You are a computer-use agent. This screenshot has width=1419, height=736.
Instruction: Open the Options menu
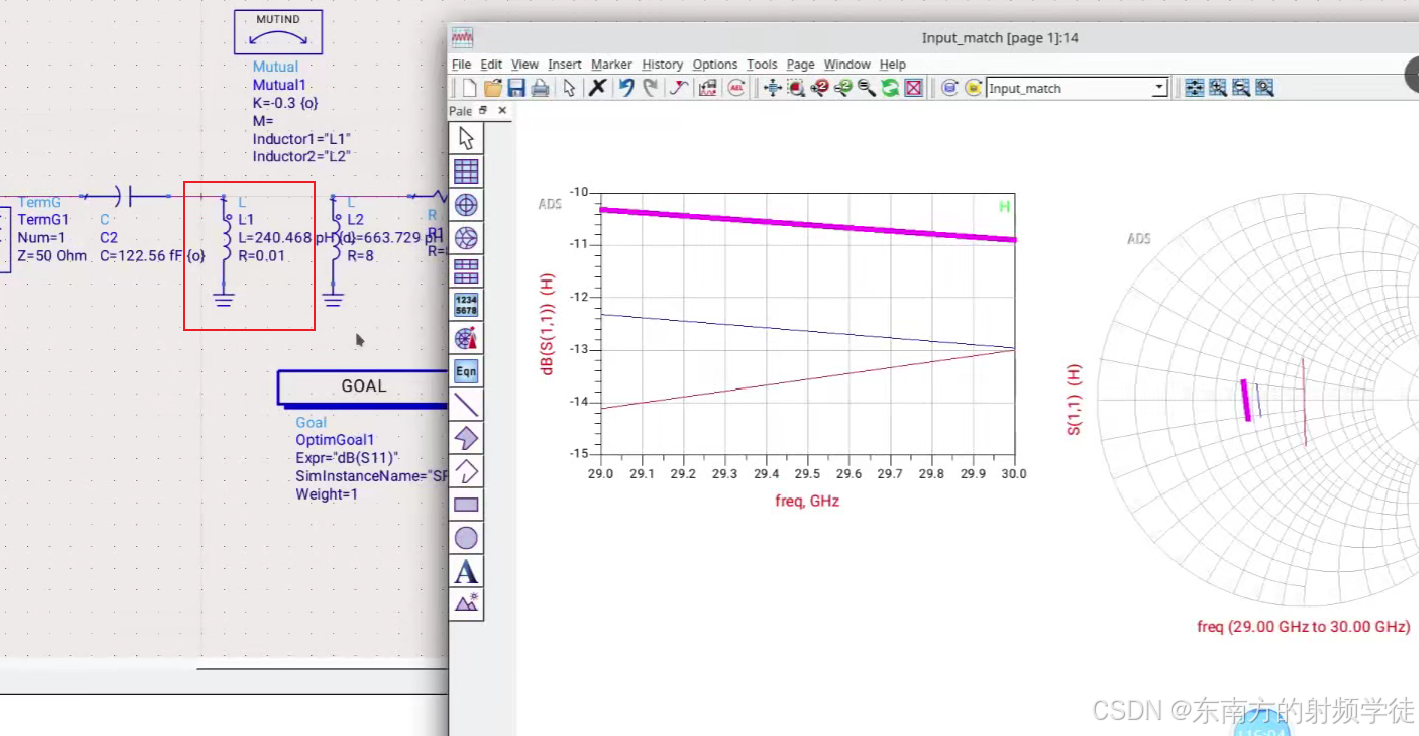pos(715,64)
